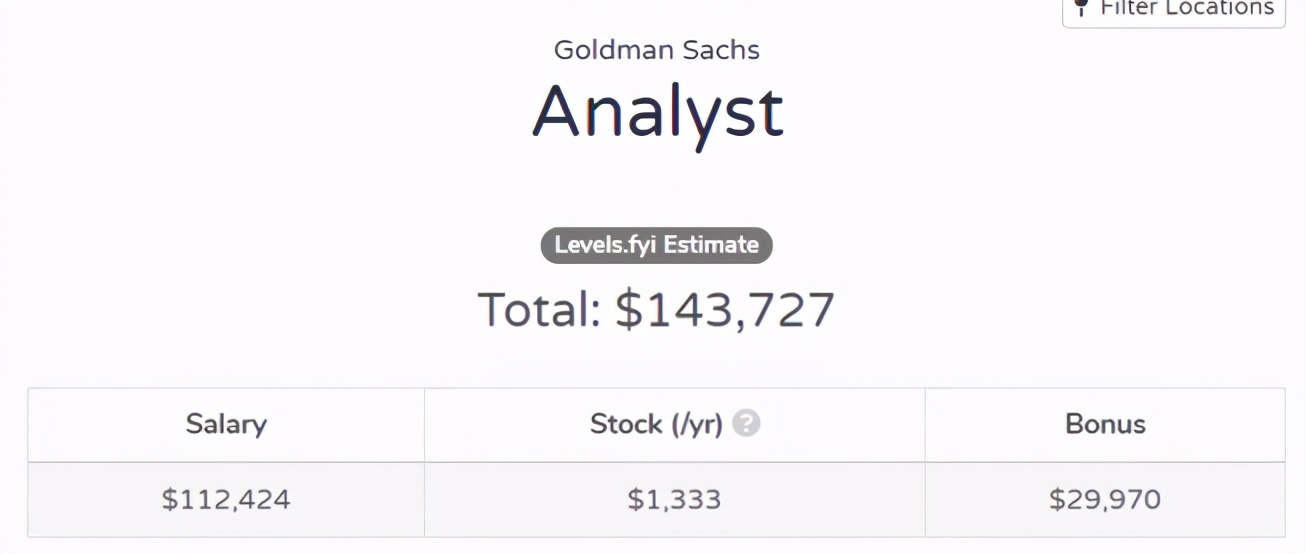Select the "Levels.fyi" text in the badge
This screenshot has height=554, width=1306.
pos(606,246)
